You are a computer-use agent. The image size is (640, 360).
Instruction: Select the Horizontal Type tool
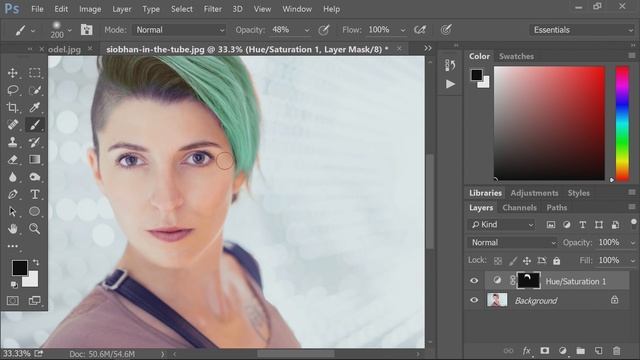(35, 194)
